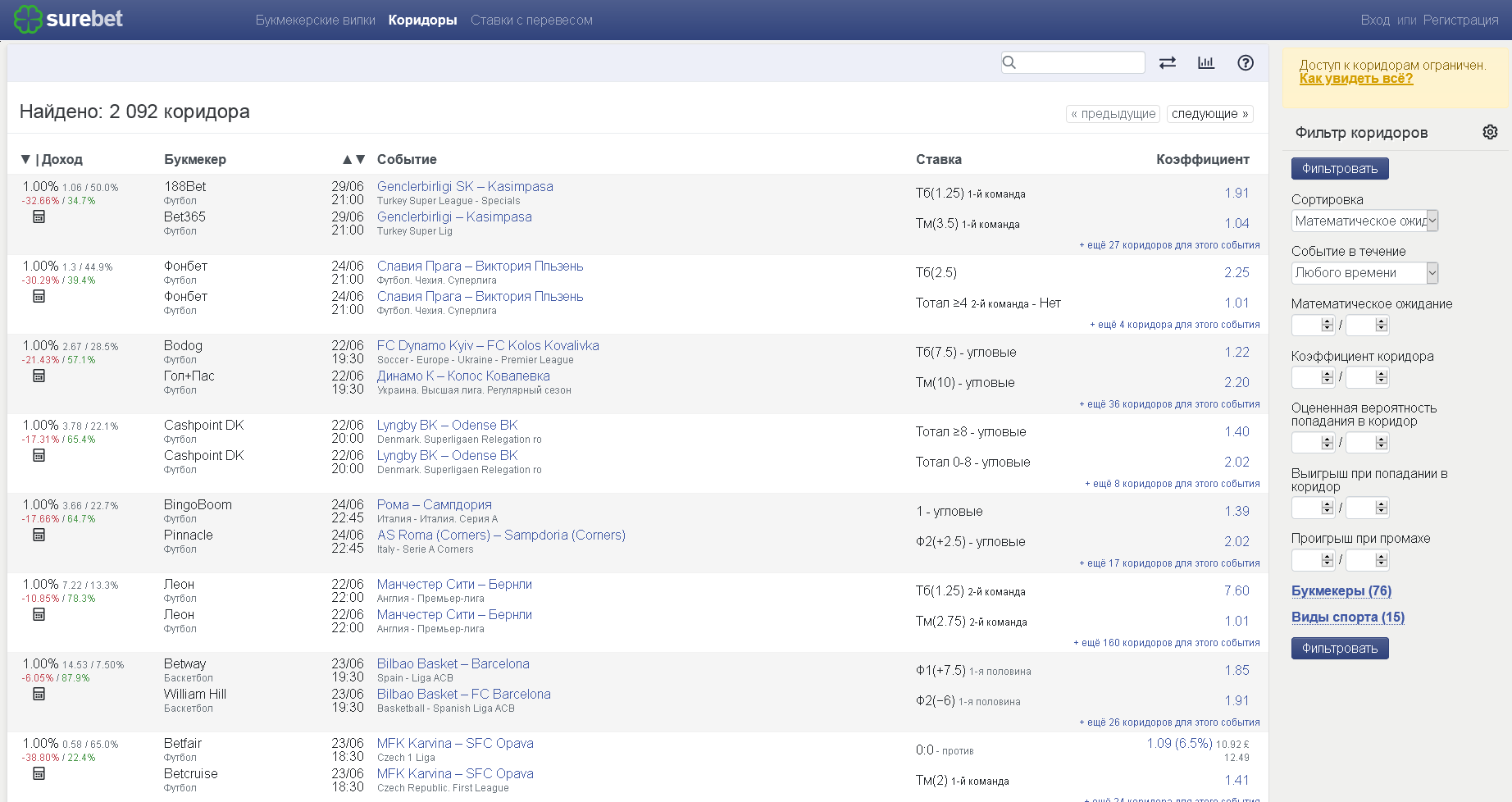Expand Виды спорта (15) list
1512x802 pixels.
tap(1348, 617)
